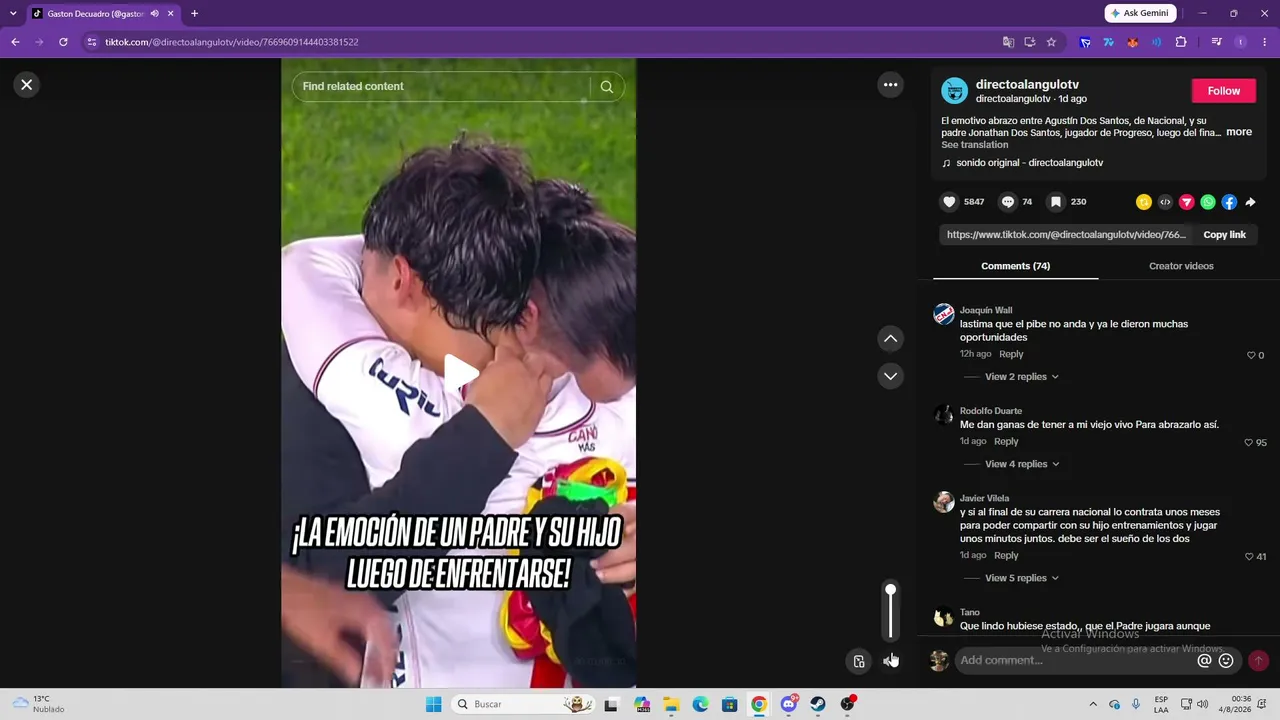1280x720 pixels.
Task: Open Chrome extensions puzzle menu
Action: 1180,42
